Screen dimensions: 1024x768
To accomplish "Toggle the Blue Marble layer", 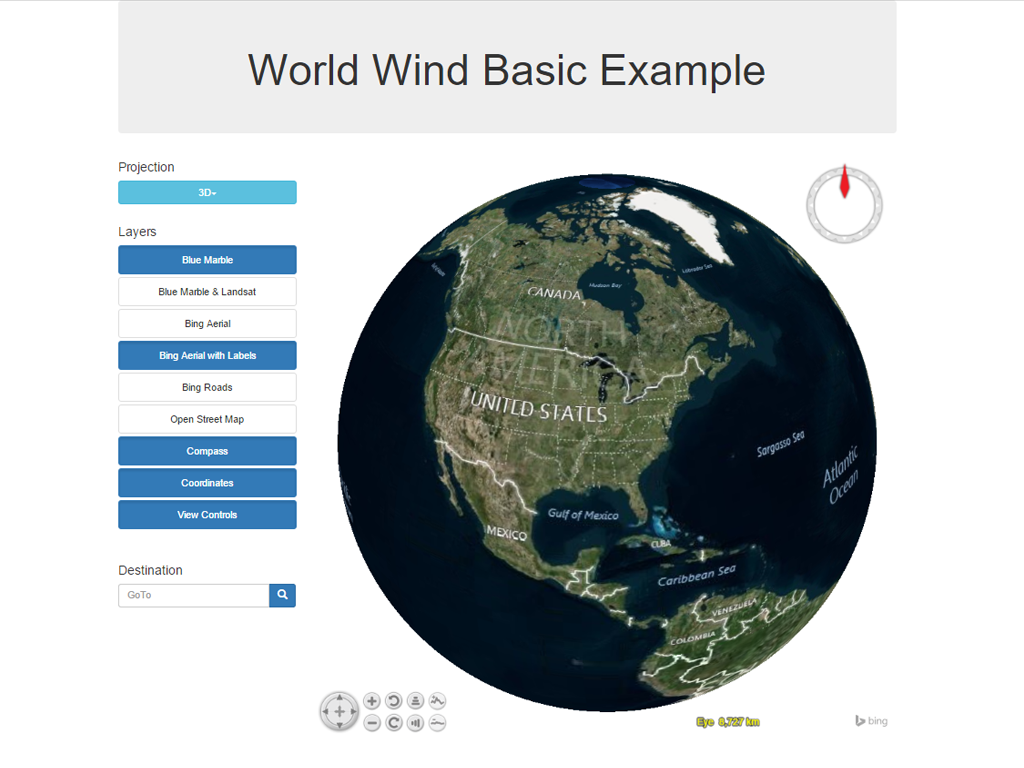I will coord(207,260).
